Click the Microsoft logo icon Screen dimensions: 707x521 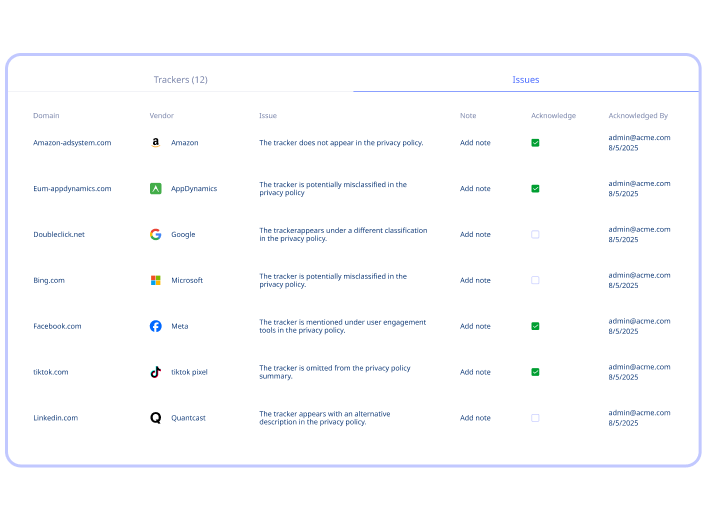pyautogui.click(x=156, y=281)
